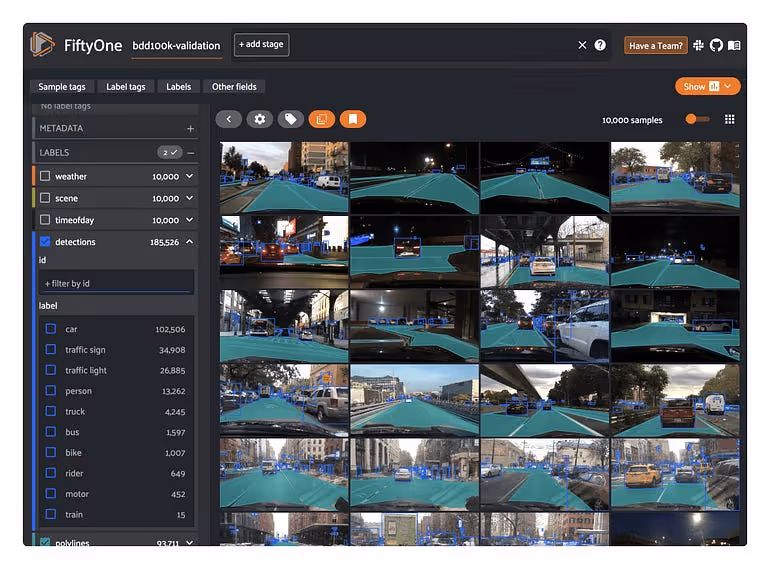Uncheck the detections checkbox
The width and height of the screenshot is (770, 569).
(45, 242)
